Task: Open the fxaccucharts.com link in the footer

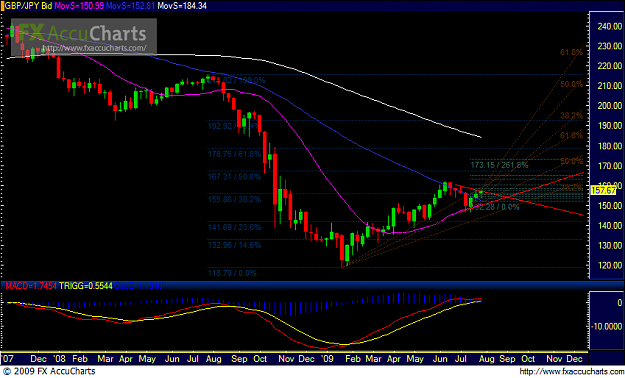Action: pyautogui.click(x=572, y=372)
